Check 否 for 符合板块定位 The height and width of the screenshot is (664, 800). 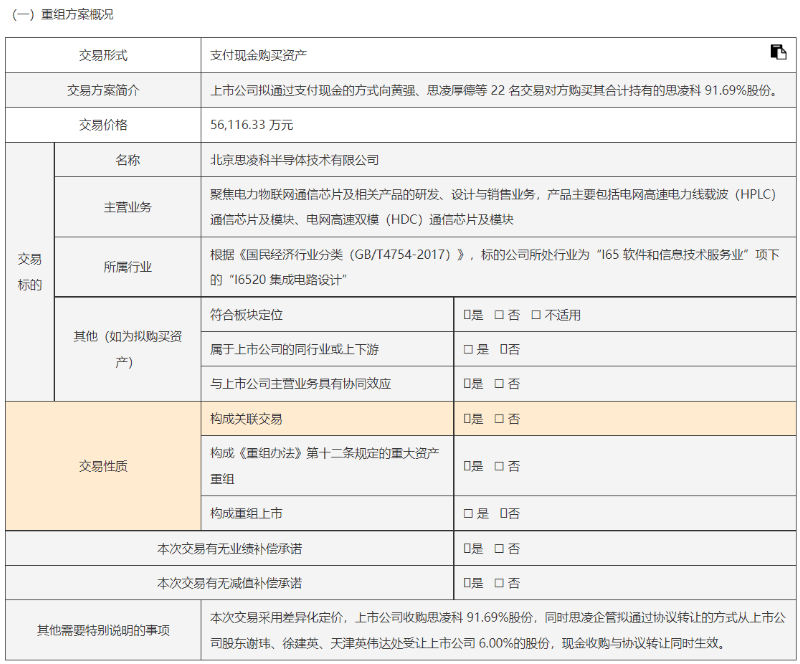(x=499, y=315)
